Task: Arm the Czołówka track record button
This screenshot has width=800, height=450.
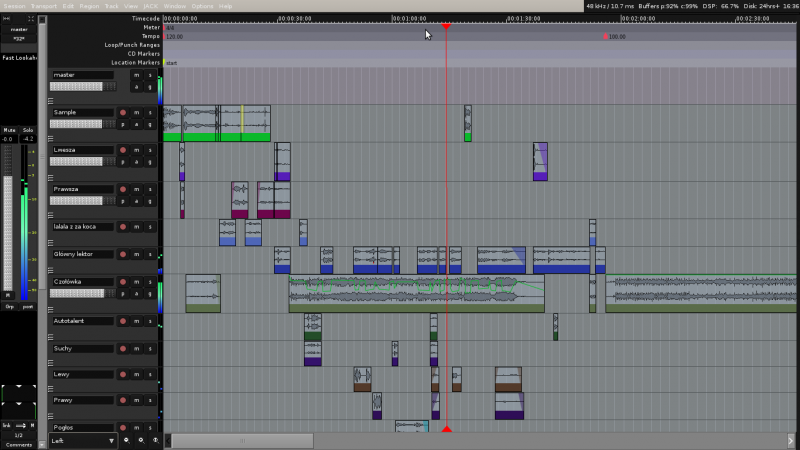Action: click(x=123, y=282)
